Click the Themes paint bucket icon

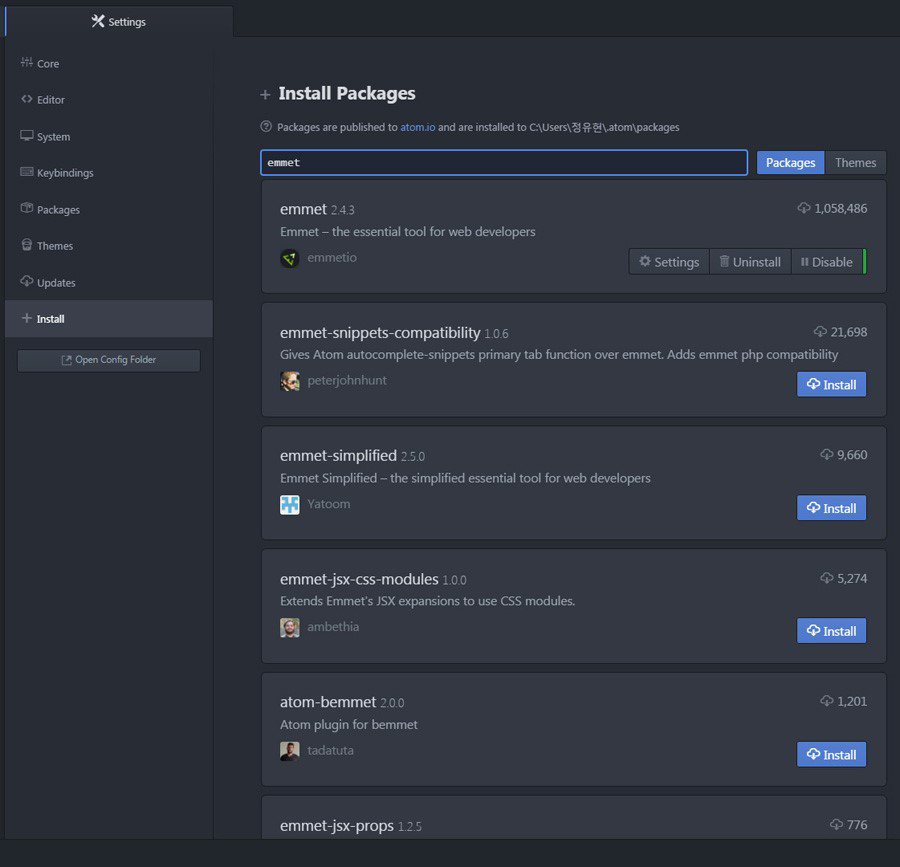coord(26,244)
